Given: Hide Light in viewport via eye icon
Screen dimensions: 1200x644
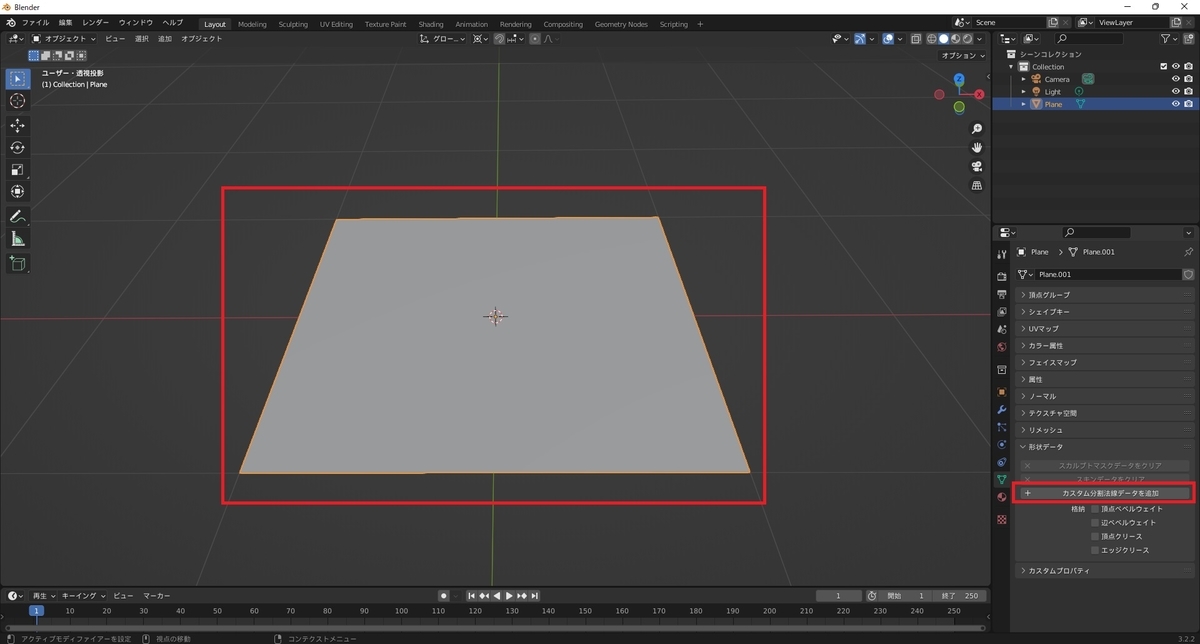Looking at the screenshot, I should [1176, 91].
